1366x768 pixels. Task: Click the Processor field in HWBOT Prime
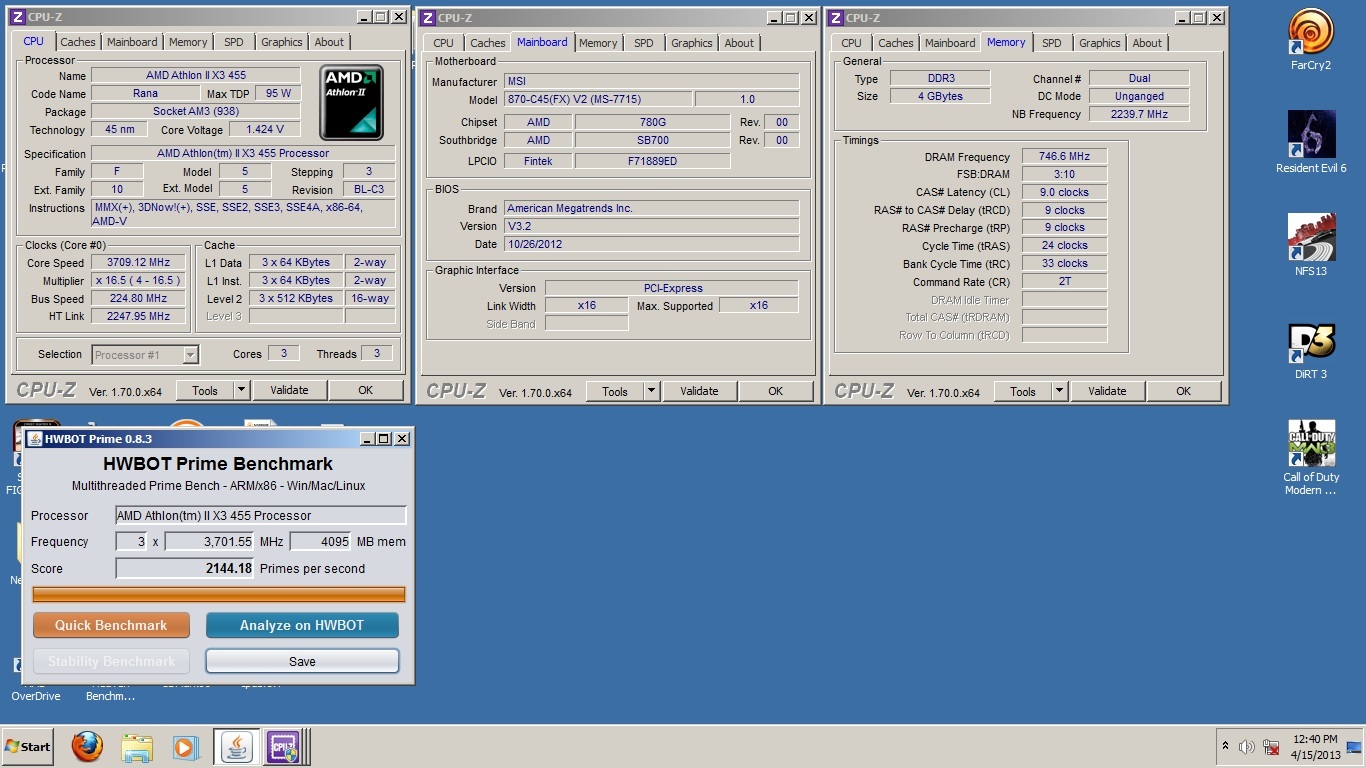click(261, 516)
